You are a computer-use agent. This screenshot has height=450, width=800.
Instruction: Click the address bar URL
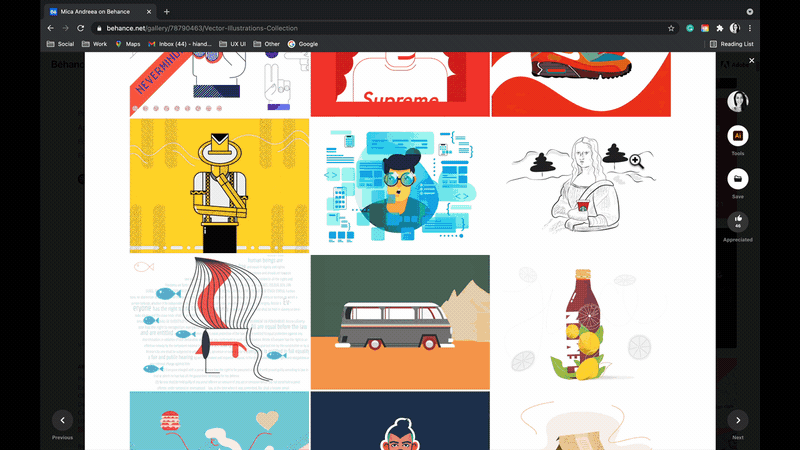pos(202,28)
